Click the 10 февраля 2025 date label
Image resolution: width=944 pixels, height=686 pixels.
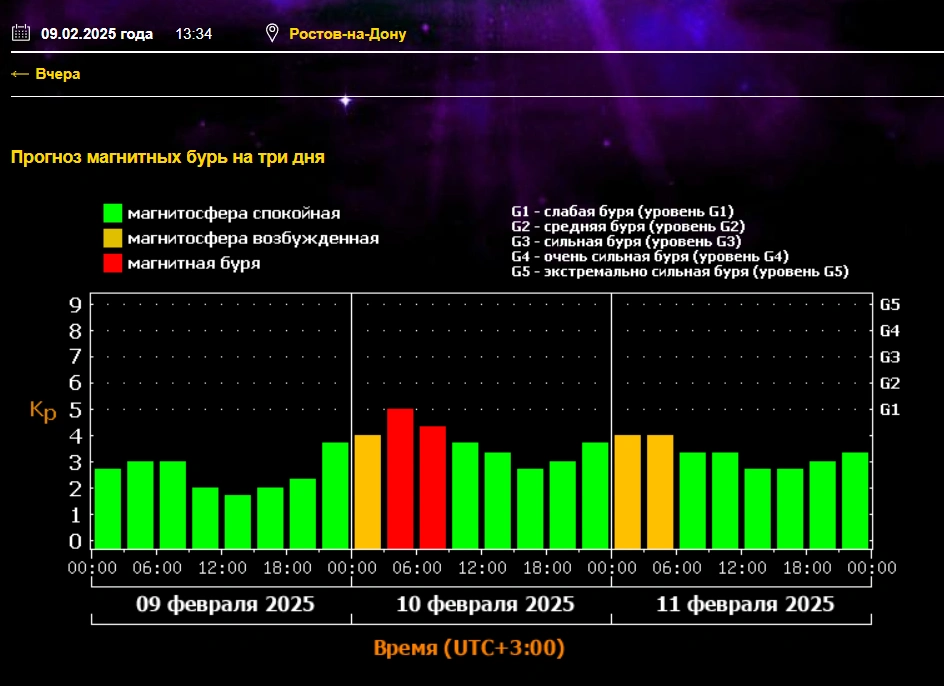485,605
